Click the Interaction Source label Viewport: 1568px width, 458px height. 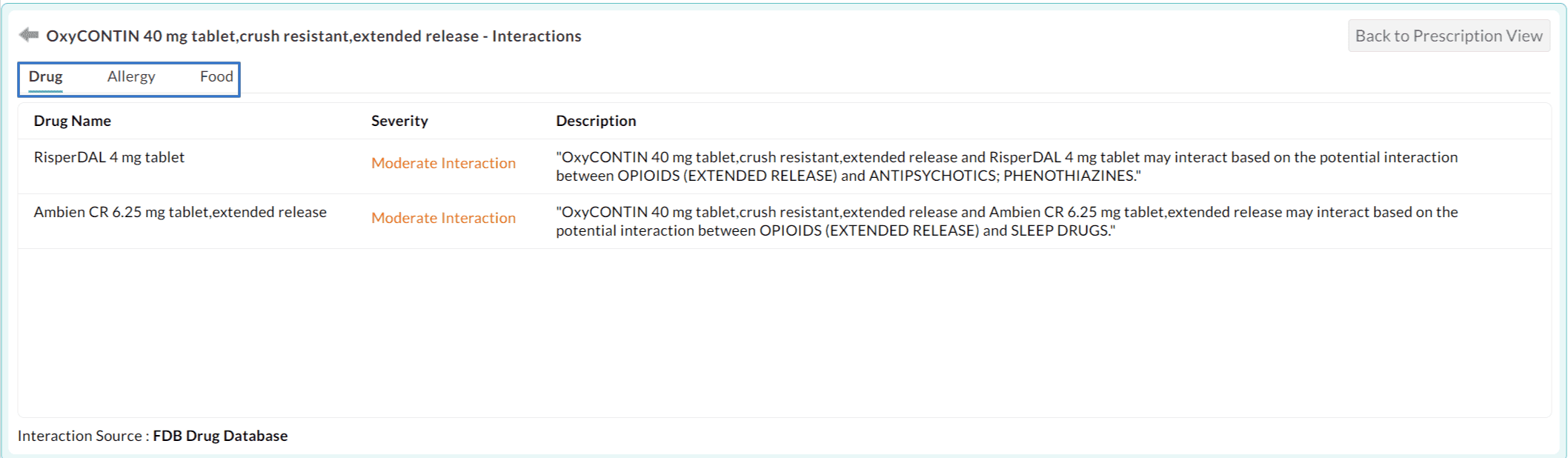click(80, 436)
